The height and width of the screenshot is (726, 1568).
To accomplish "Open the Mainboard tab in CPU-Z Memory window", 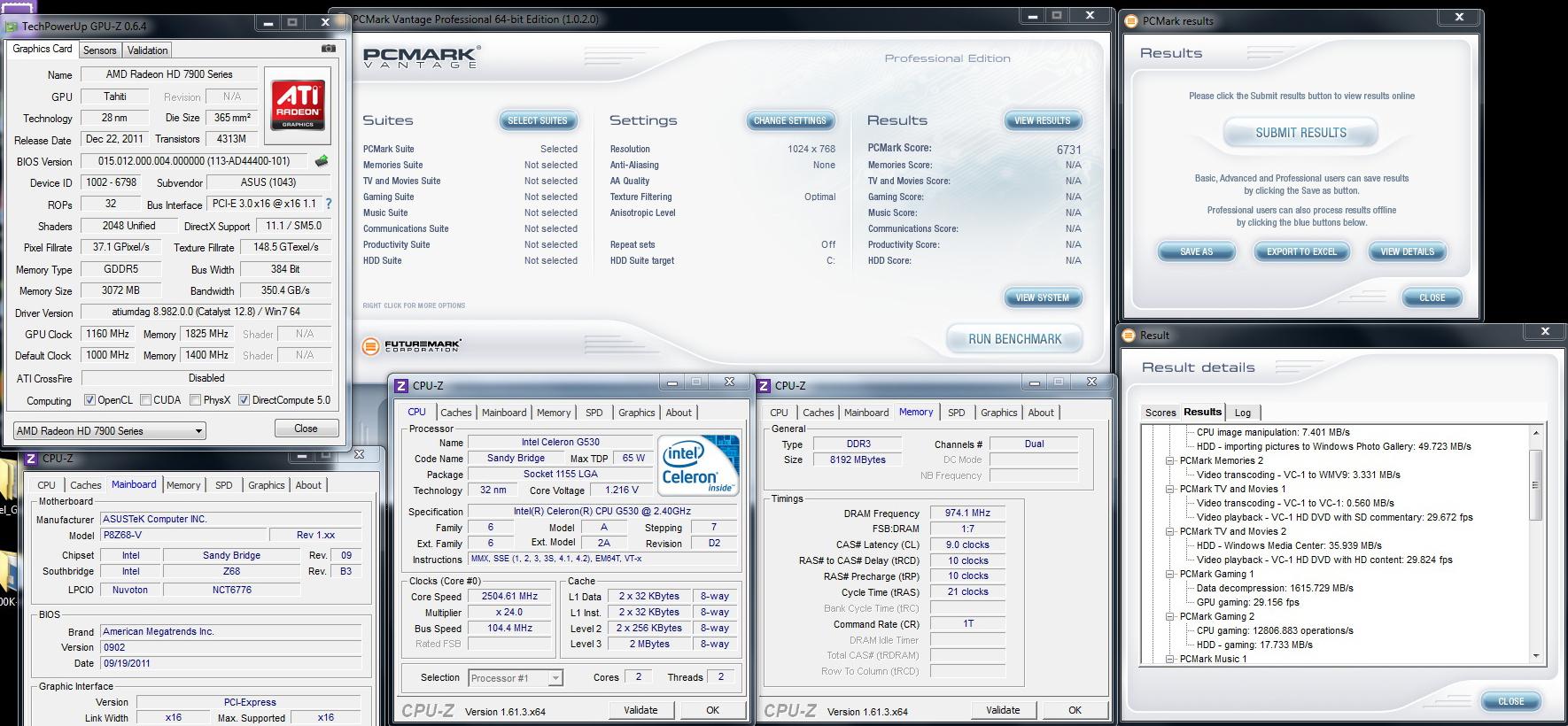I will (866, 413).
